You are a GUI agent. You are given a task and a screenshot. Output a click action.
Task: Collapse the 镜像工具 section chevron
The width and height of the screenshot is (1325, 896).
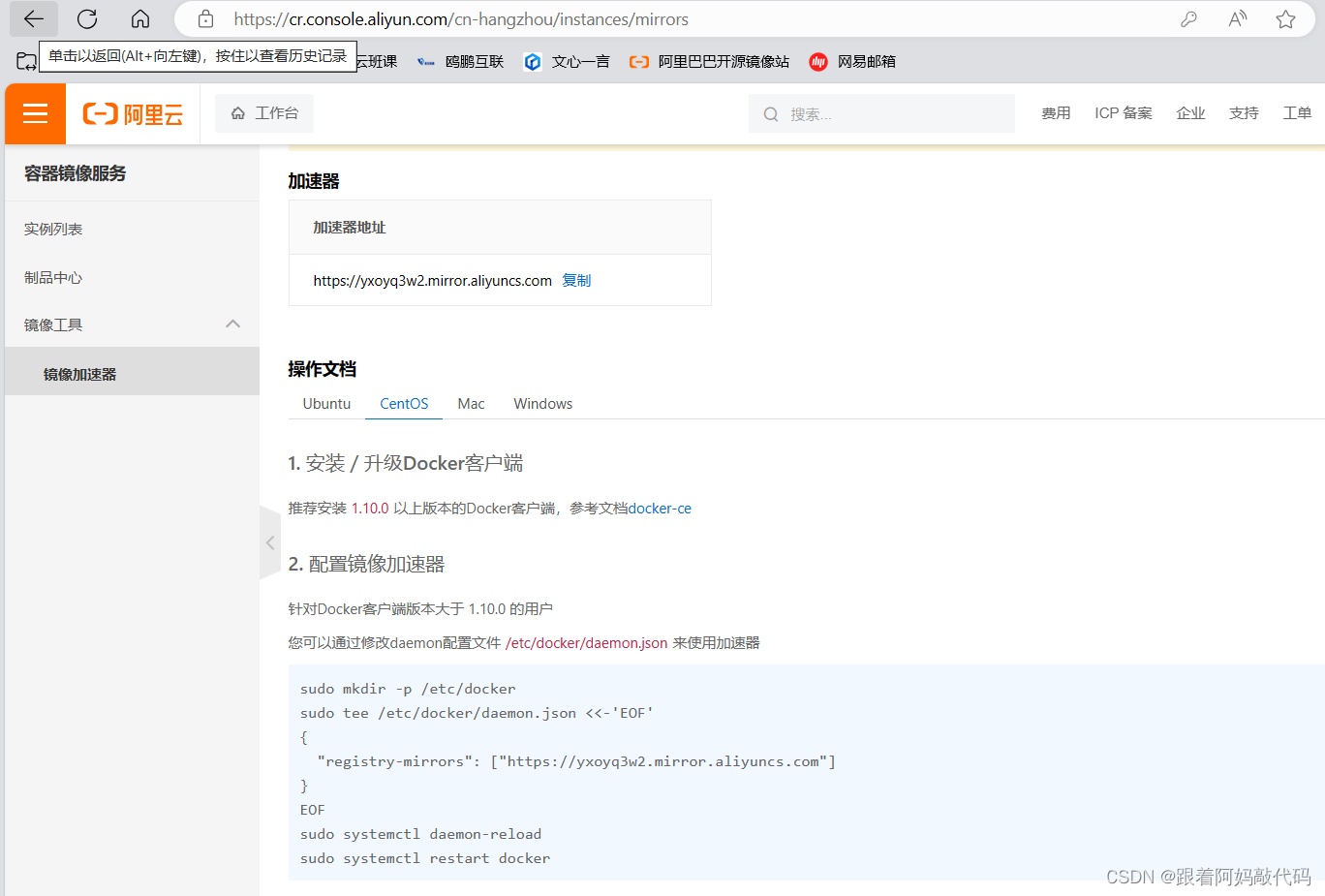click(x=233, y=324)
